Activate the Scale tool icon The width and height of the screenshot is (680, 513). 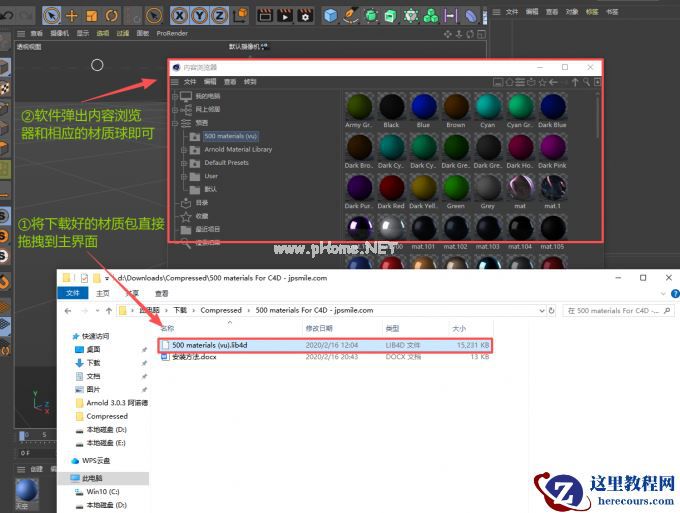(x=92, y=16)
